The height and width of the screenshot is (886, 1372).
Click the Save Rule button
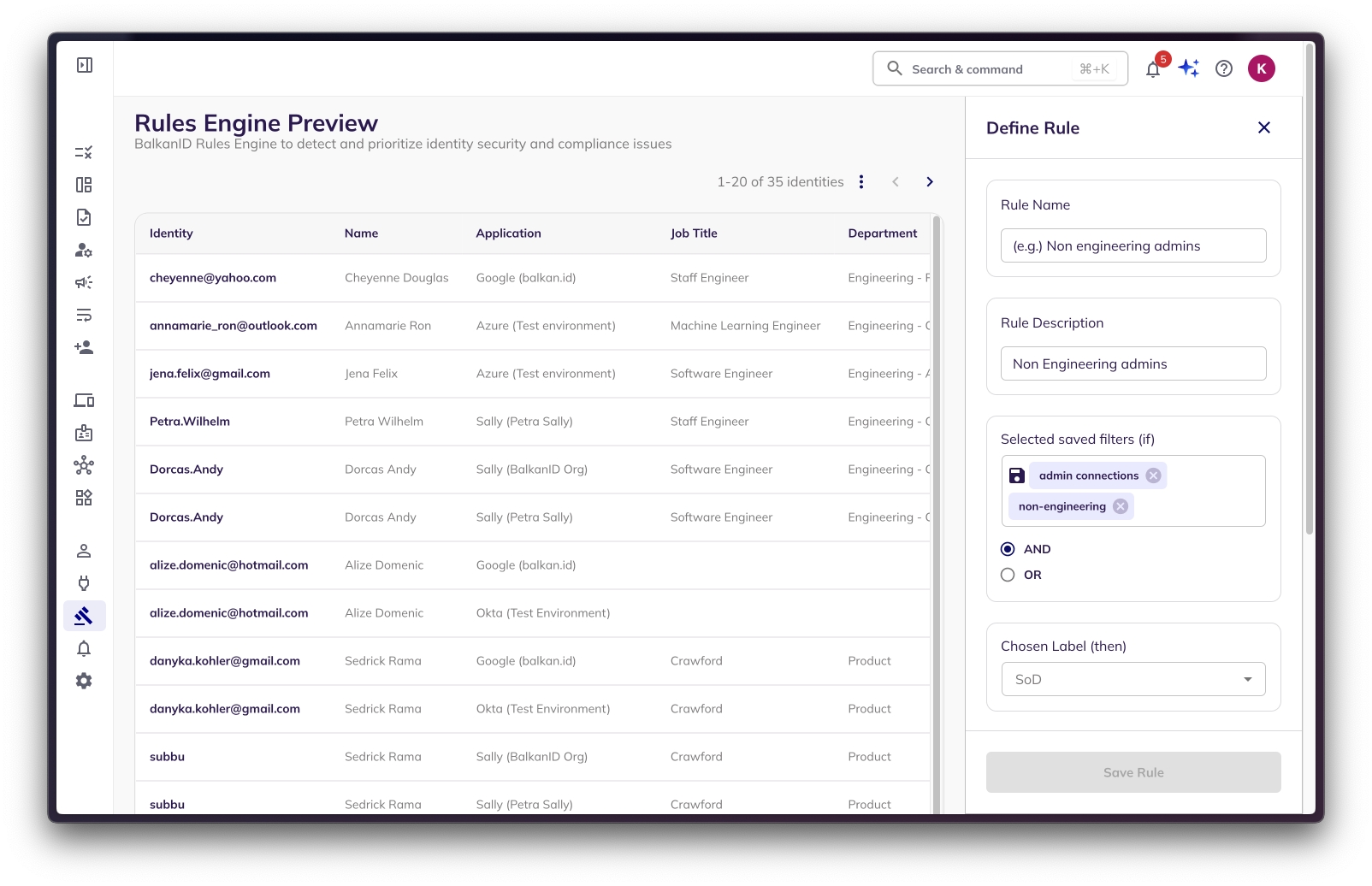pos(1133,772)
